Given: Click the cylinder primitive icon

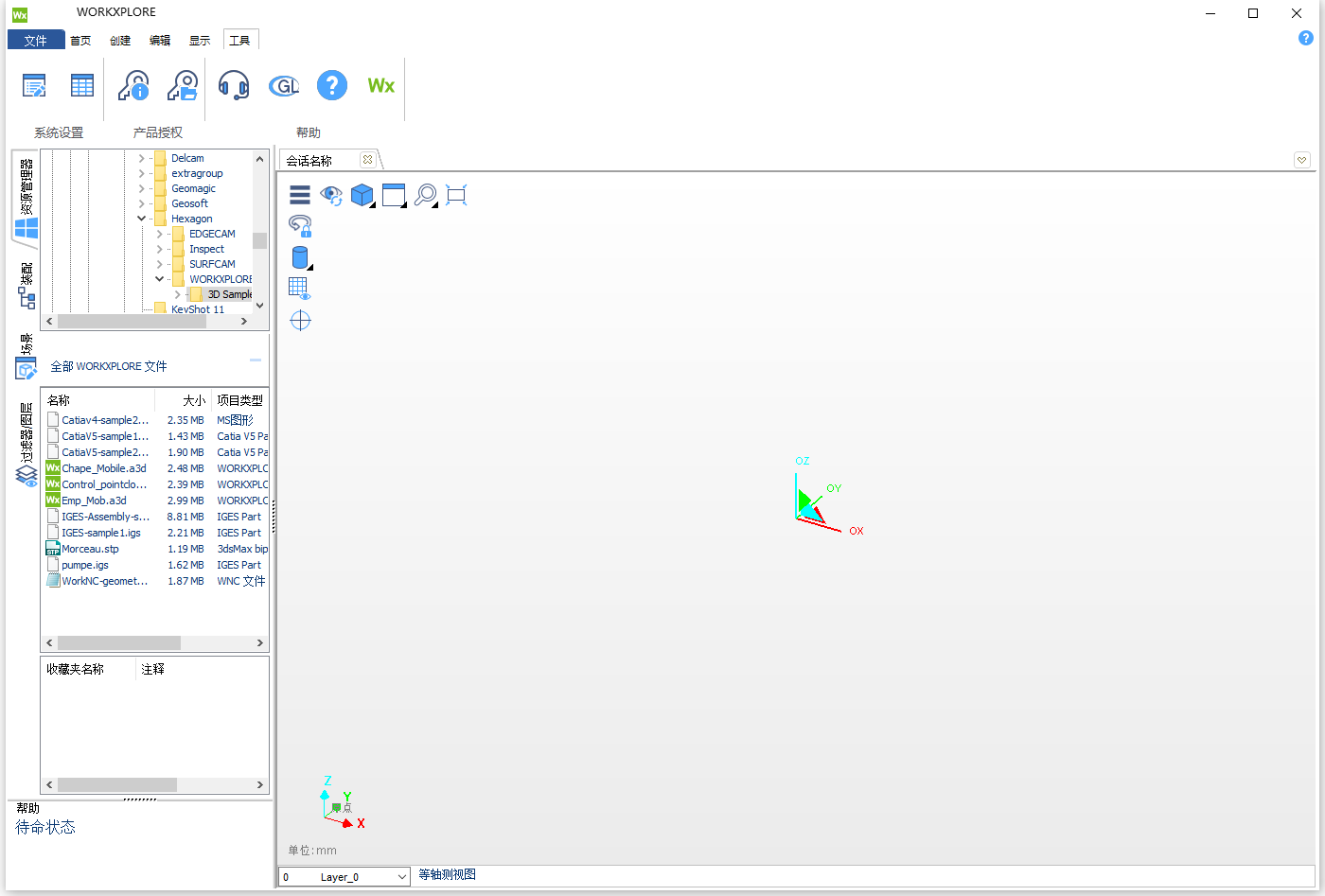Looking at the screenshot, I should coord(300,257).
